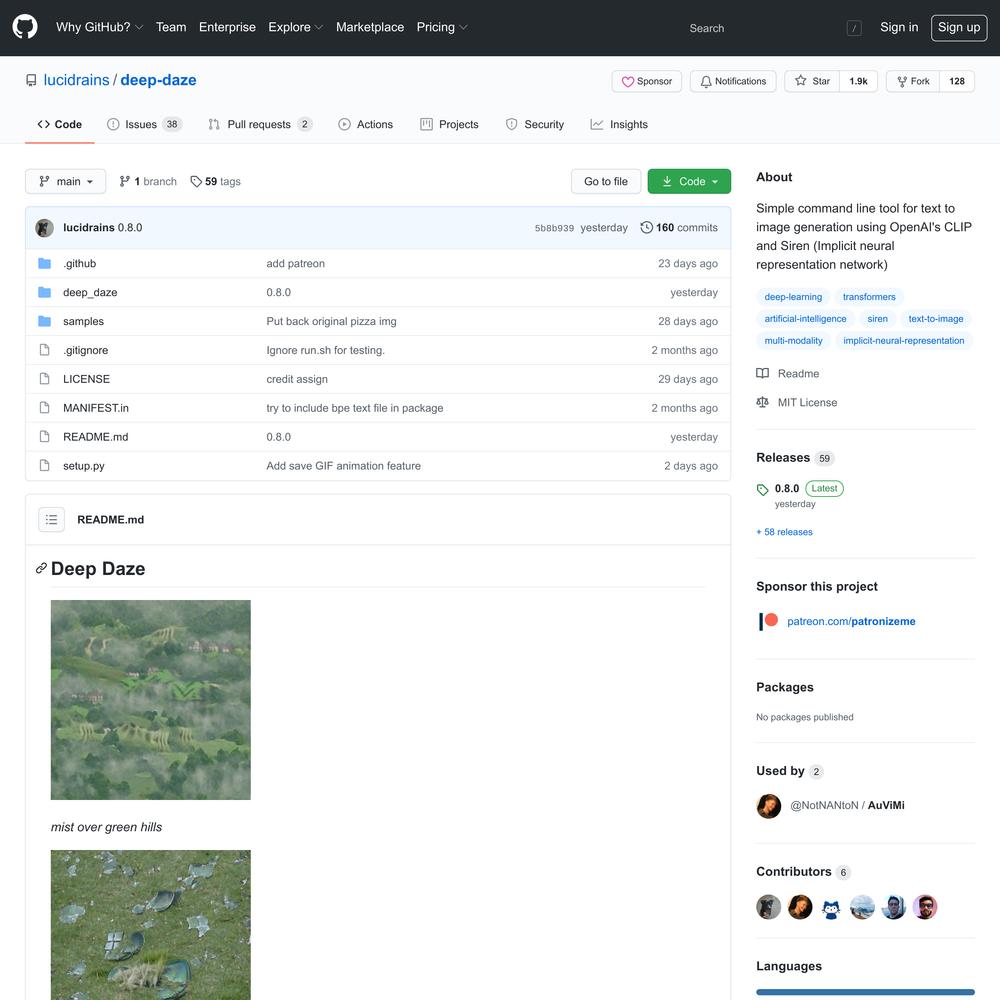
Task: Click the Go to file button
Action: [606, 181]
